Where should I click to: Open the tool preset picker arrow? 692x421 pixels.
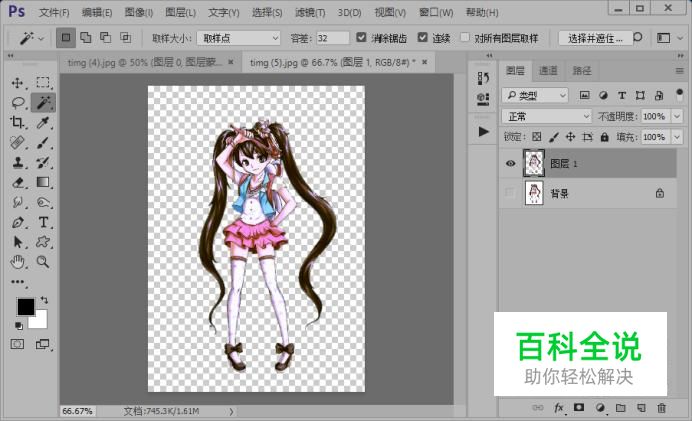click(x=41, y=39)
